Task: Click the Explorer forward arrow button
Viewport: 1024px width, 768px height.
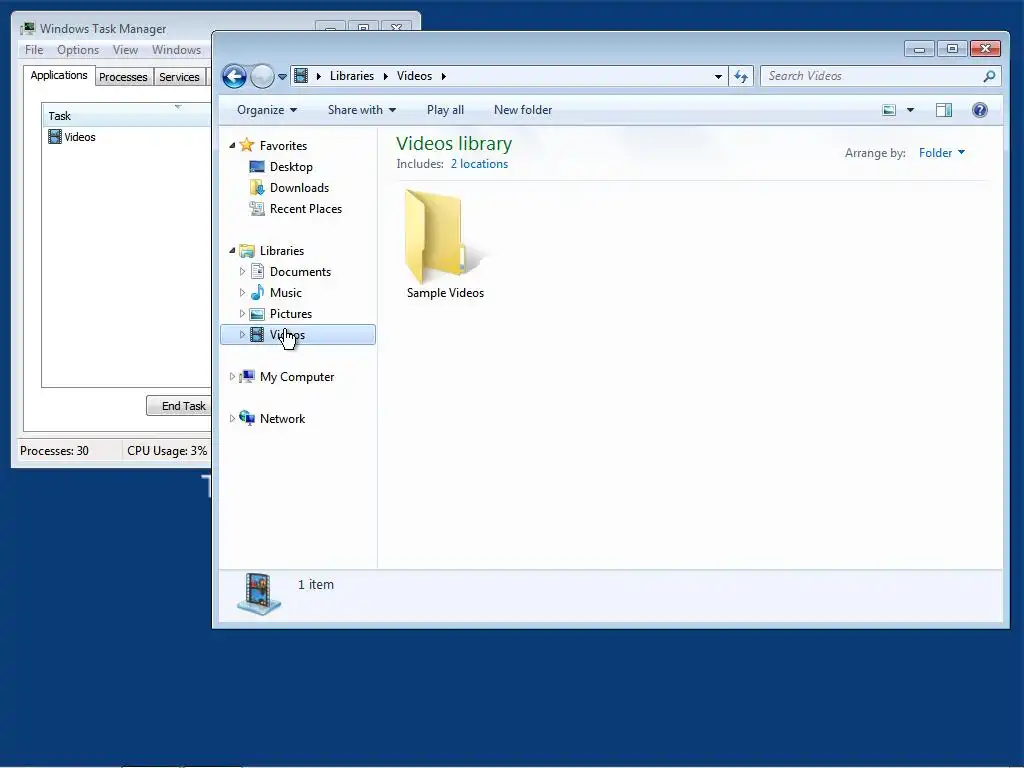Action: tap(263, 76)
